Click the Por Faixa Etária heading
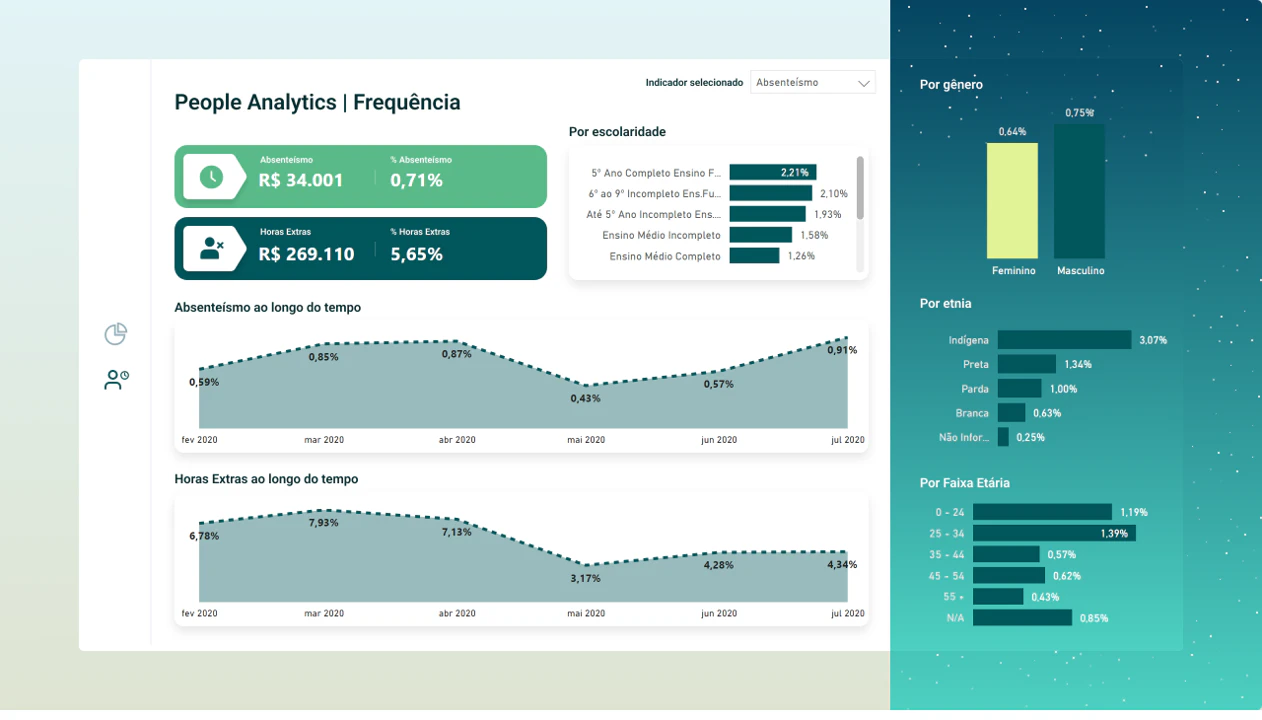The height and width of the screenshot is (720, 1262). point(964,483)
